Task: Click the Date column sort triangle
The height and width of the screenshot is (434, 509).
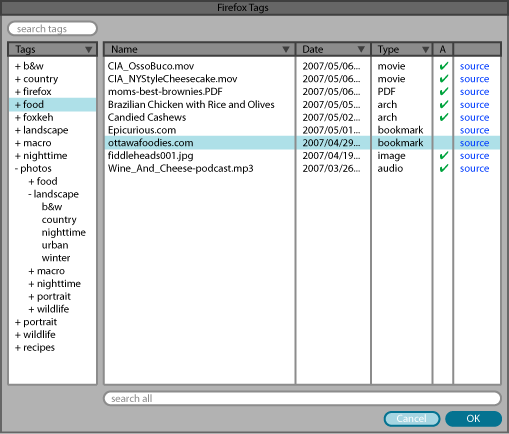Action: click(x=361, y=50)
